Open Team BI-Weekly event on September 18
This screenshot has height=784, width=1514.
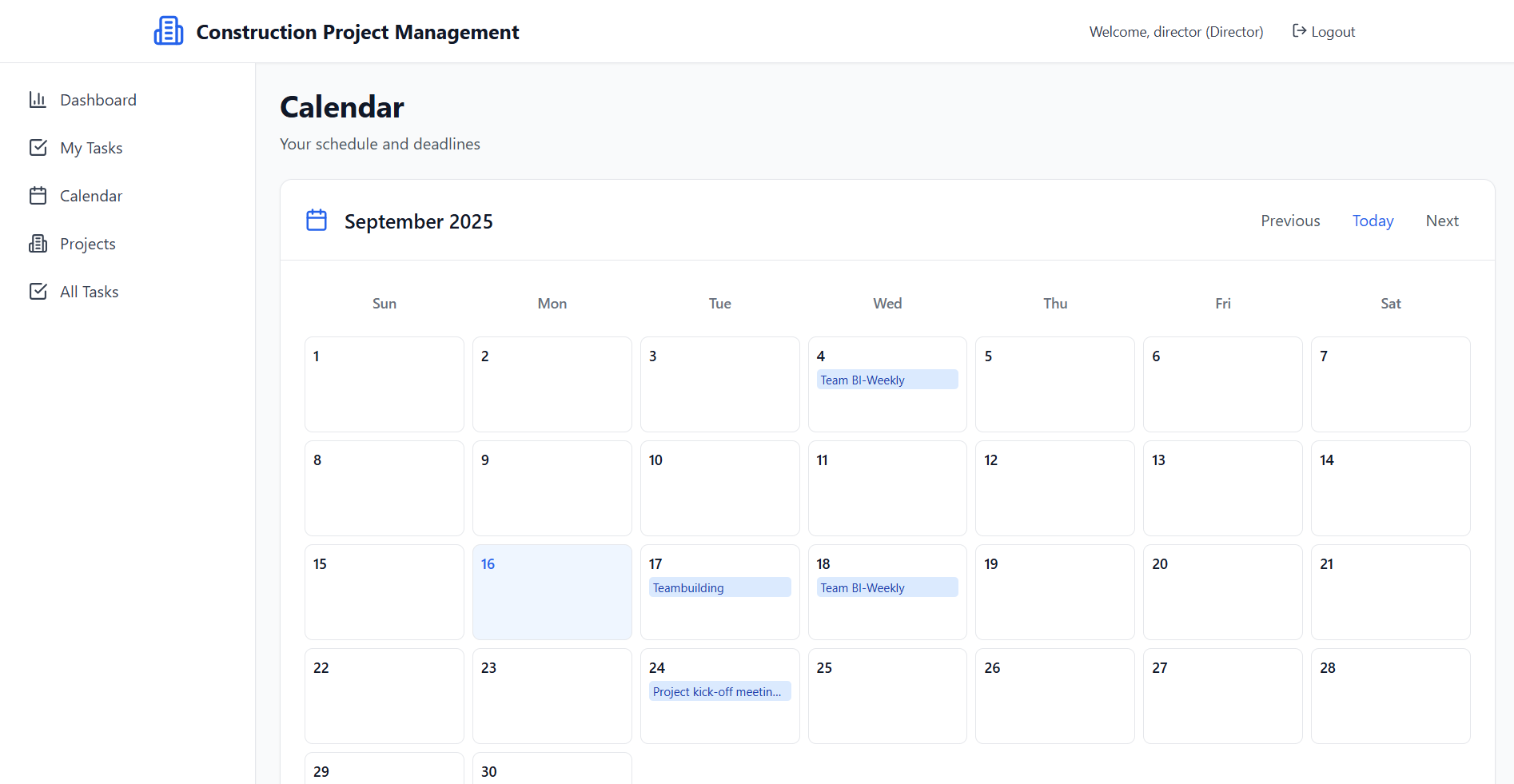[x=886, y=588]
